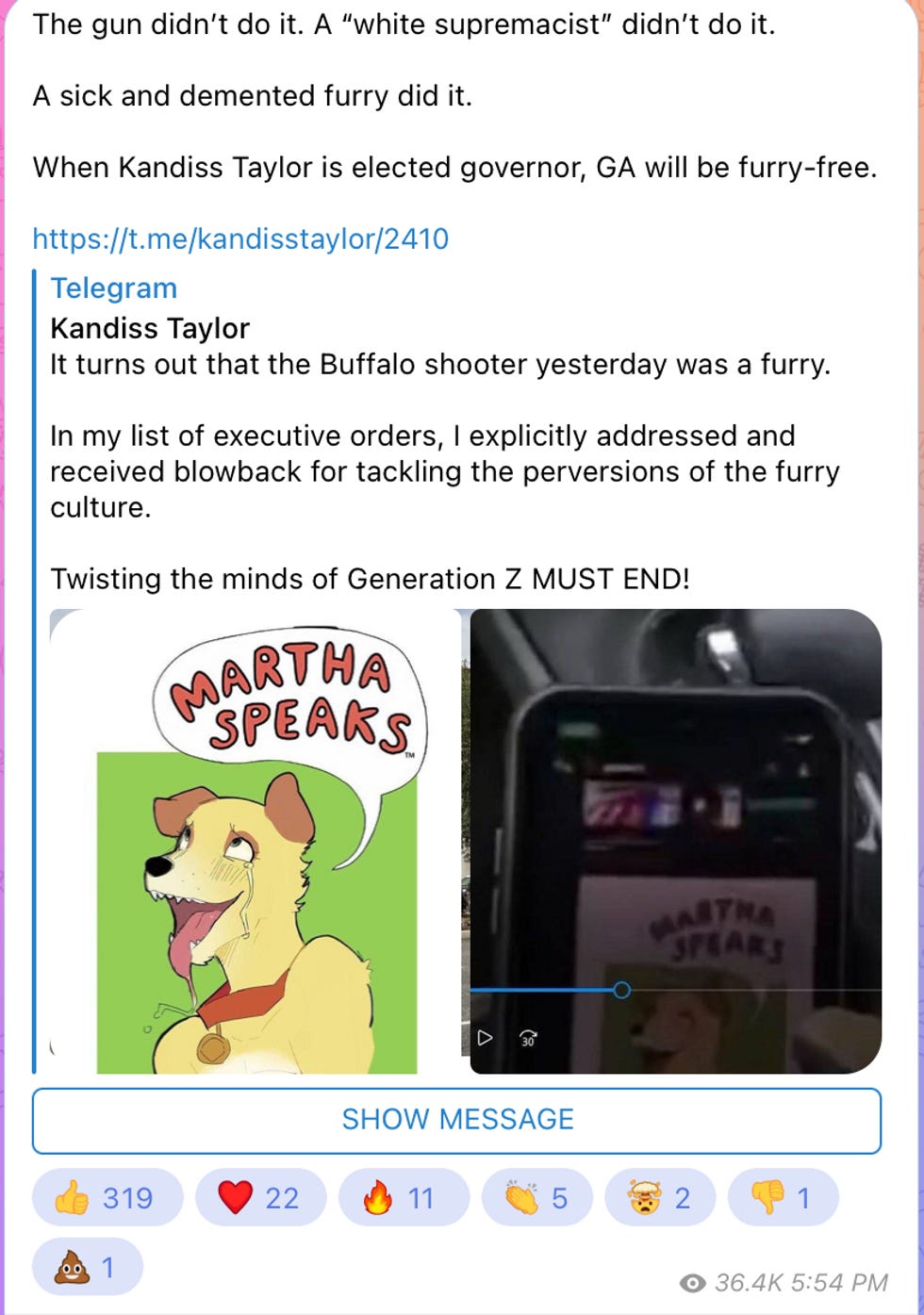Click the video progress slider handle
Screen dimensions: 924x1315
[621, 990]
